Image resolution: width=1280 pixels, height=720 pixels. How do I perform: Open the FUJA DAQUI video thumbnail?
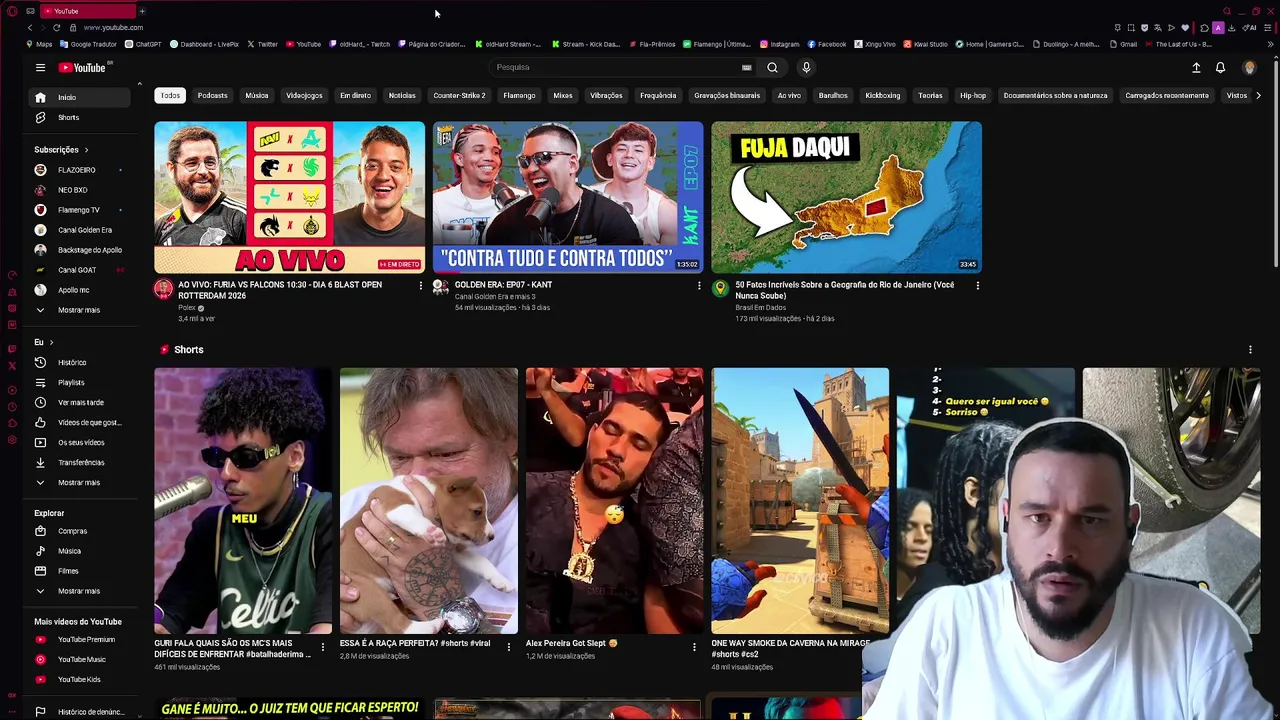[846, 197]
